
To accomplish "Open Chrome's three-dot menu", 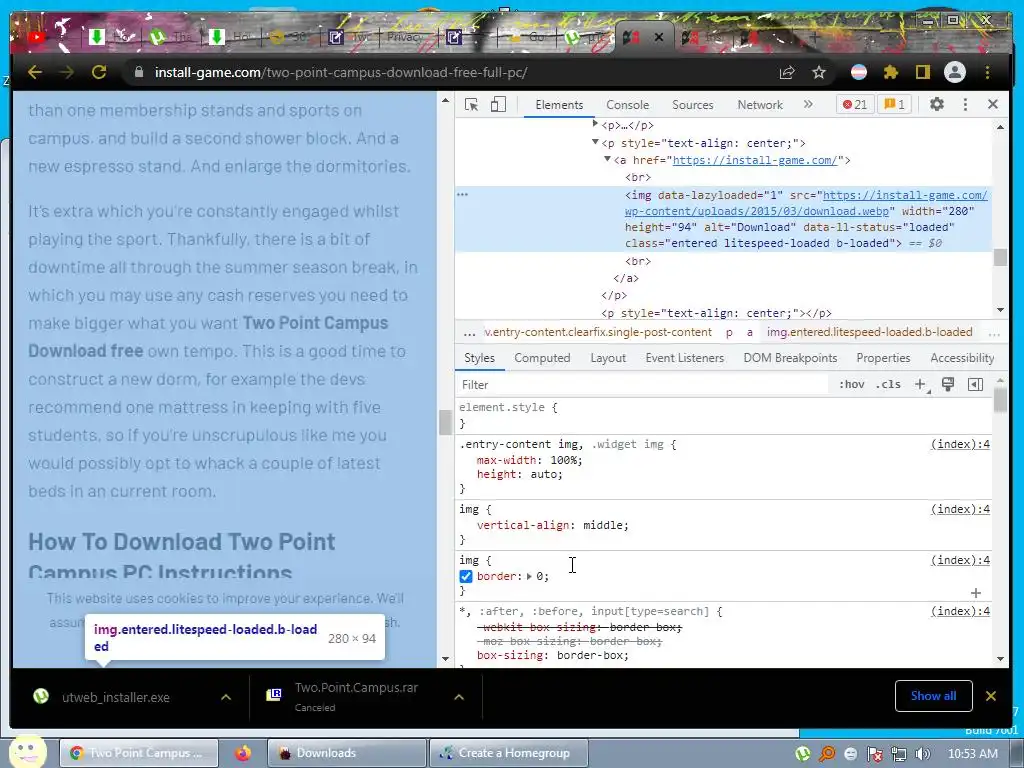I will coord(987,72).
